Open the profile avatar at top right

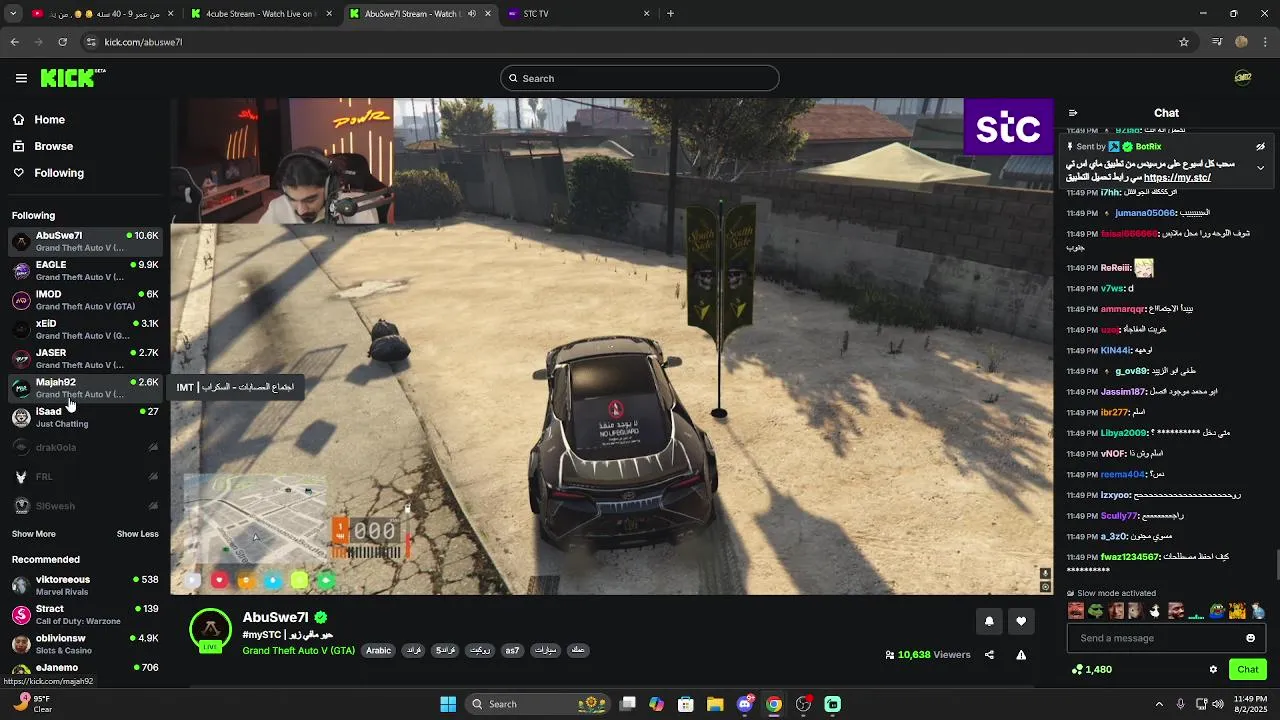(1243, 78)
